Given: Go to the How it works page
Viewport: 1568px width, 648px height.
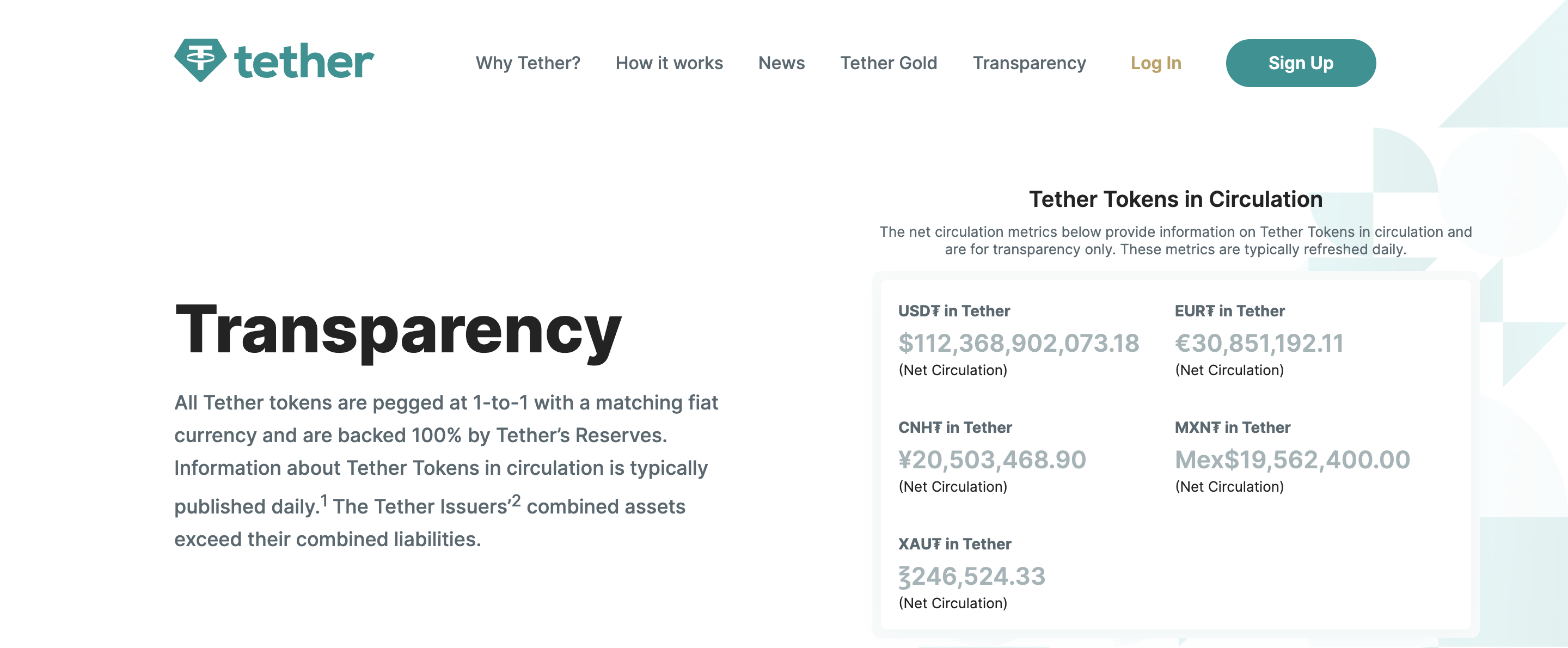Looking at the screenshot, I should (669, 63).
